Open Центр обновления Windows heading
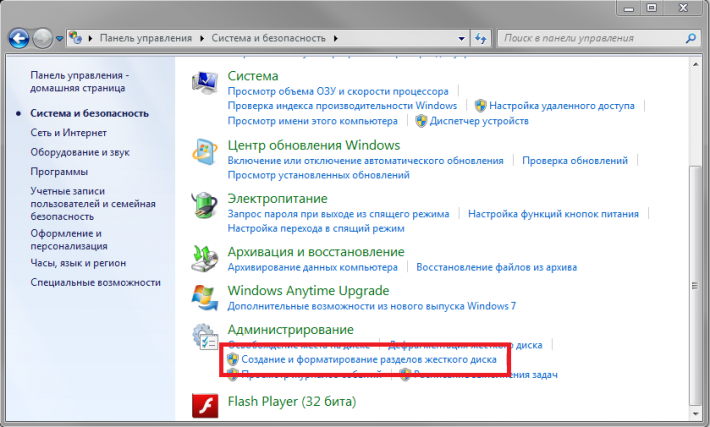The width and height of the screenshot is (710, 427). (314, 145)
